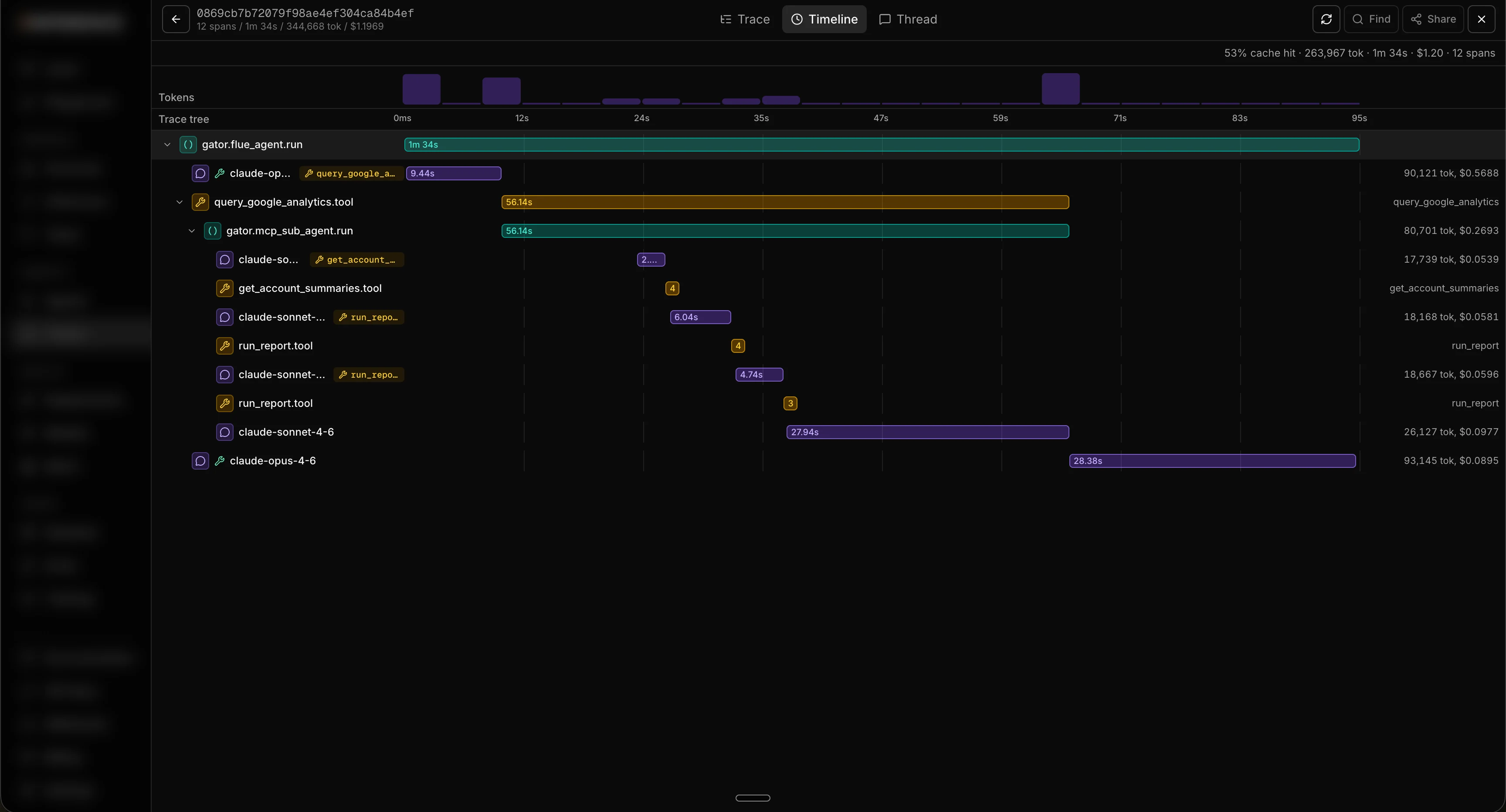The image size is (1506, 812).
Task: Click the 26,127 tok, $0.0977 value
Action: pos(1451,432)
